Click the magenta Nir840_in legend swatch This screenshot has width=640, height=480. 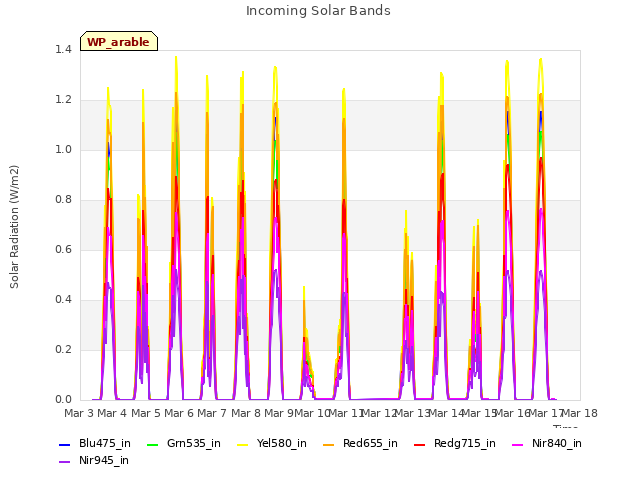tap(518, 444)
